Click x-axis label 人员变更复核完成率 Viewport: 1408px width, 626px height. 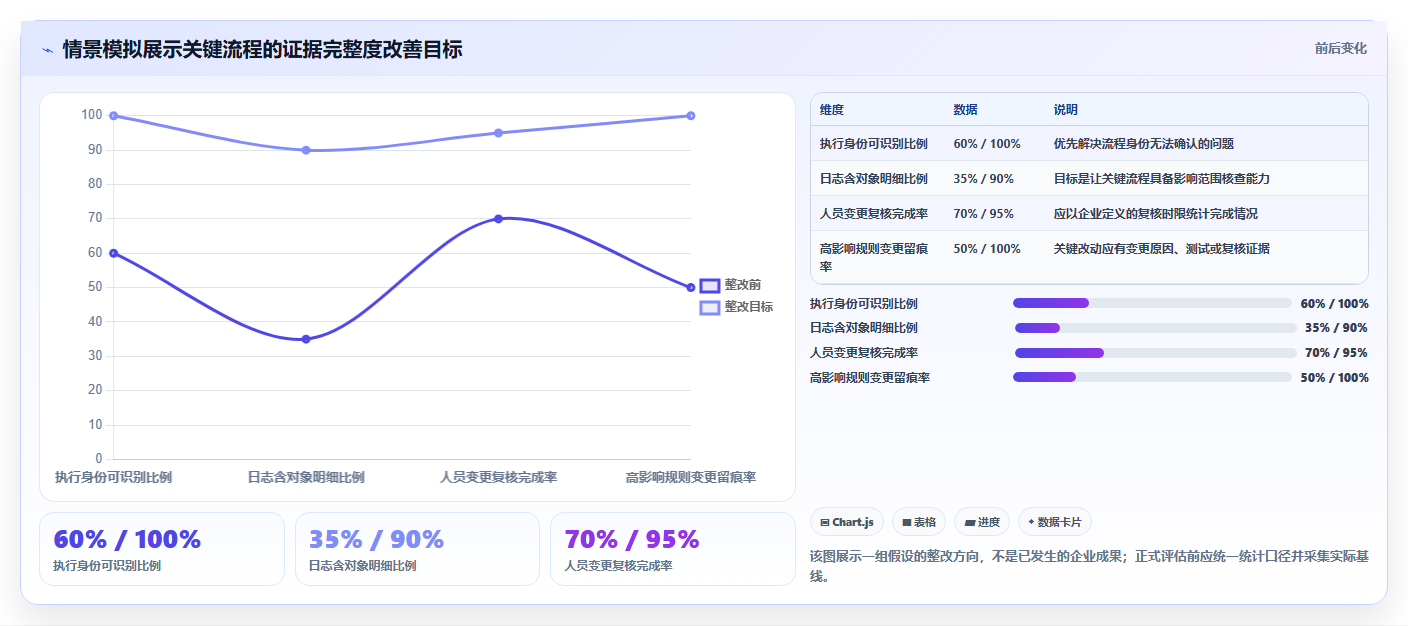pos(498,478)
